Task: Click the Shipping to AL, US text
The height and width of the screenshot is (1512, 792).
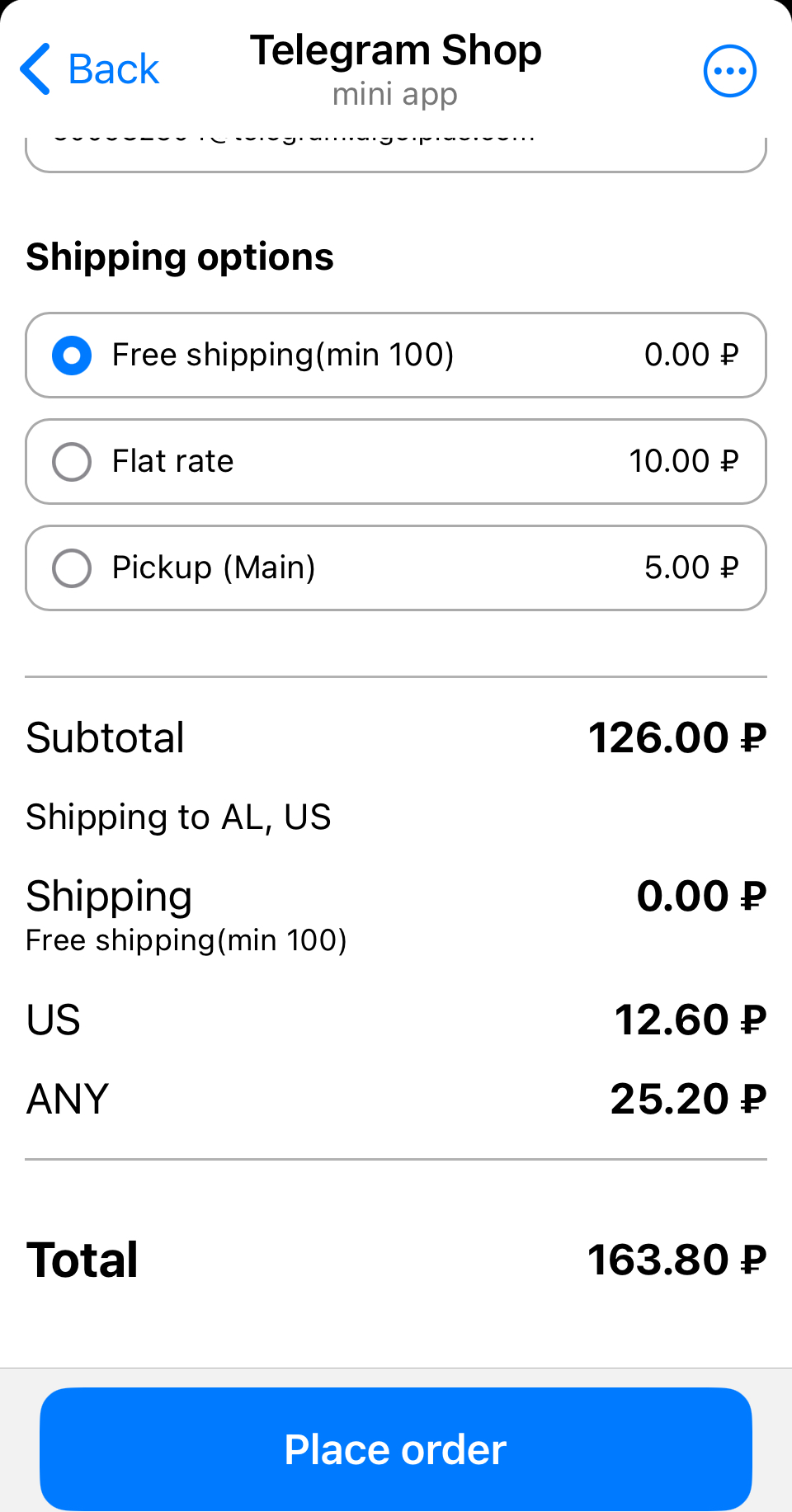Action: [178, 817]
